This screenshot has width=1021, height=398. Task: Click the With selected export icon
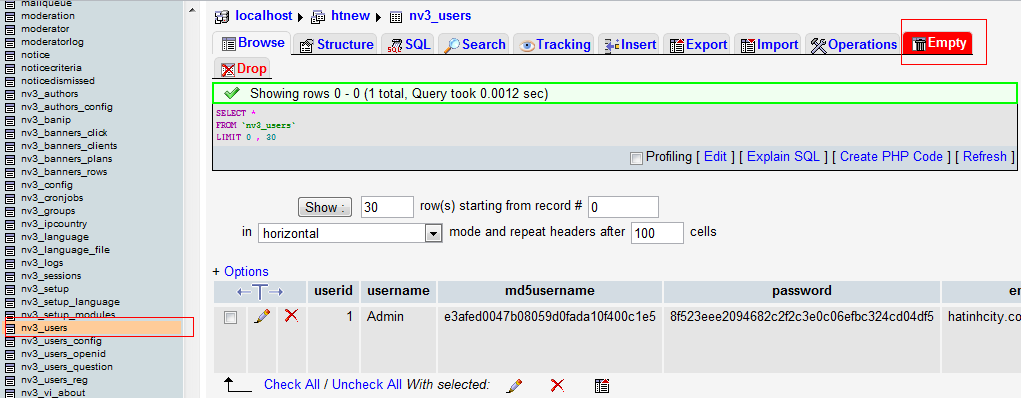tap(602, 385)
